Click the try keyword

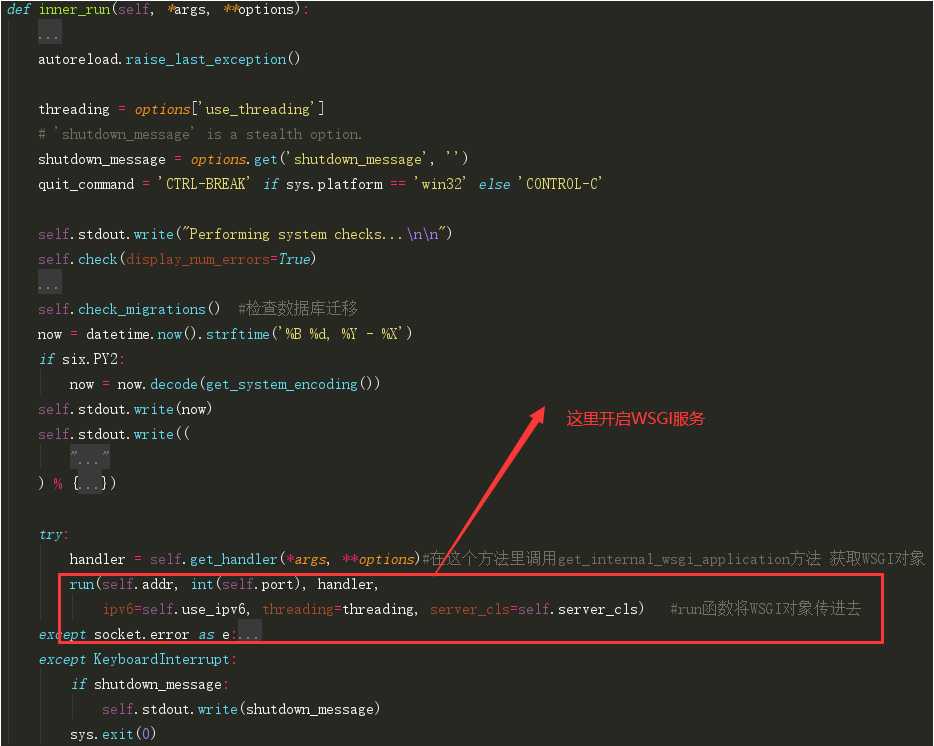click(51, 534)
